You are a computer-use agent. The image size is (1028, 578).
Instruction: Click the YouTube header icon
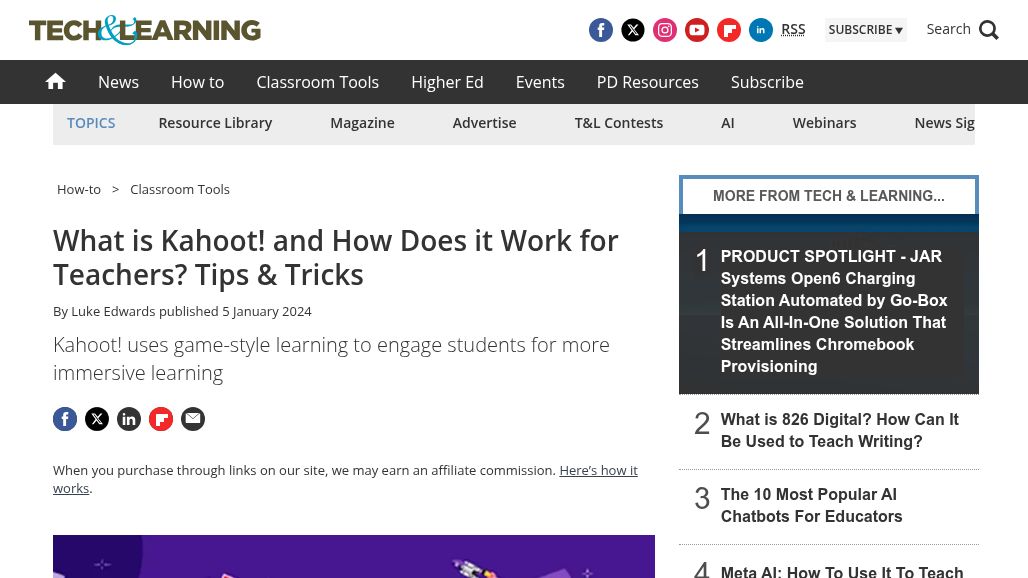point(697,30)
